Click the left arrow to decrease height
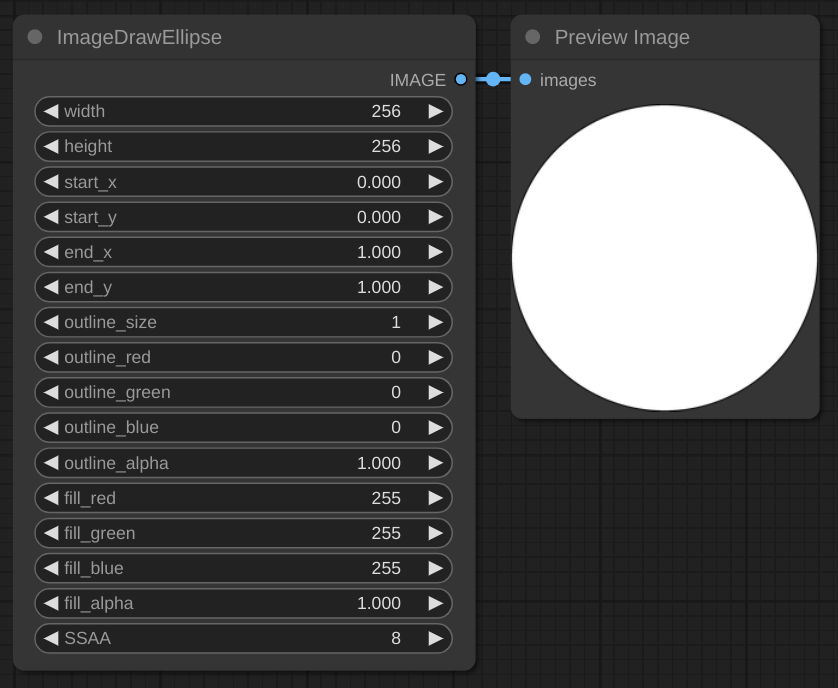Image resolution: width=838 pixels, height=688 pixels. tap(51, 146)
